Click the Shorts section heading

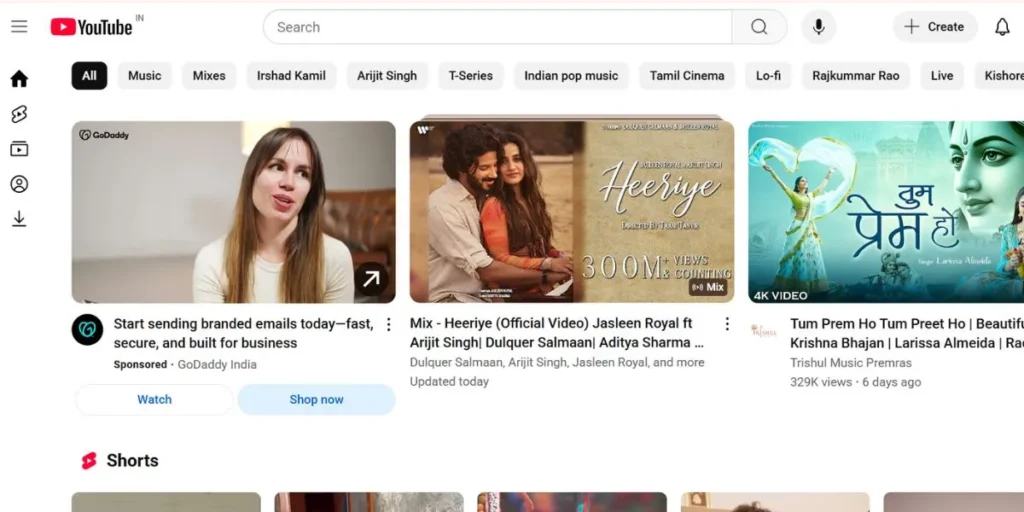132,461
